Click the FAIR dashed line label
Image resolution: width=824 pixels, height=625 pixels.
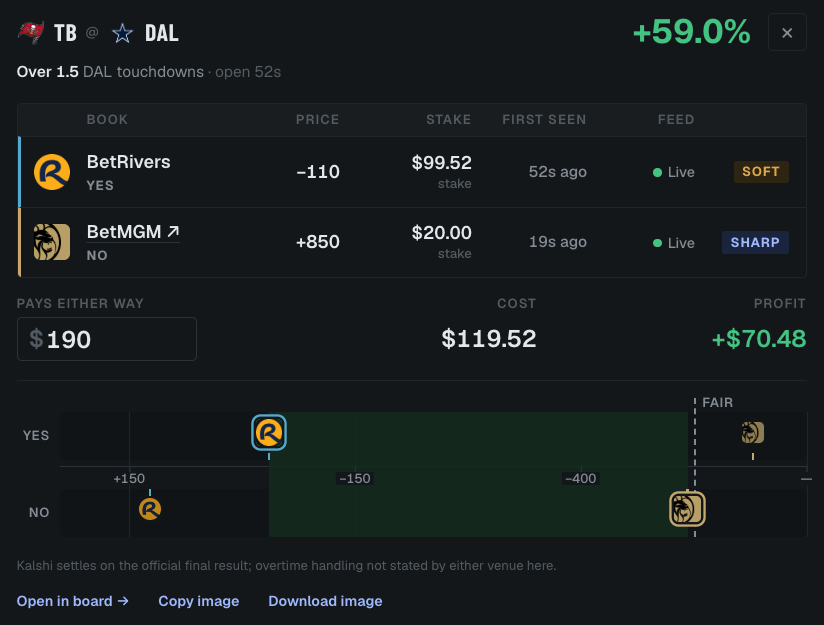click(x=717, y=403)
